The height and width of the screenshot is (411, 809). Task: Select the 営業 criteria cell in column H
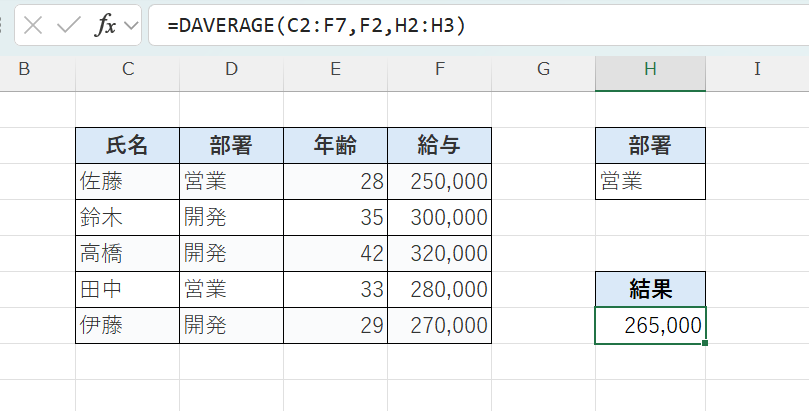click(x=650, y=182)
